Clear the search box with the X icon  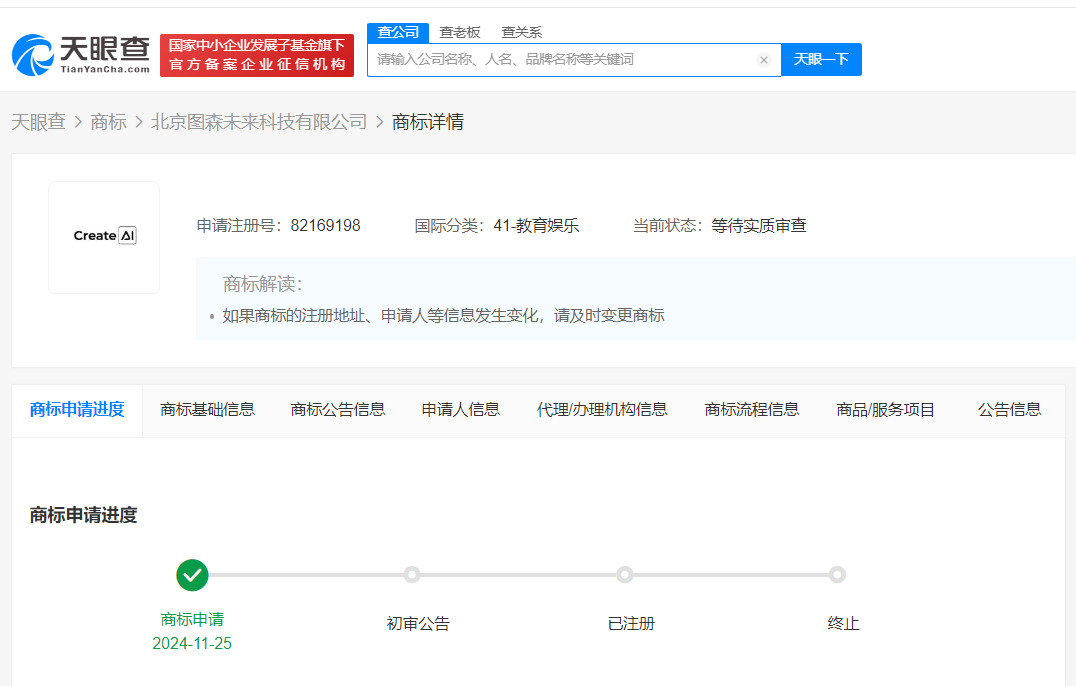point(764,60)
